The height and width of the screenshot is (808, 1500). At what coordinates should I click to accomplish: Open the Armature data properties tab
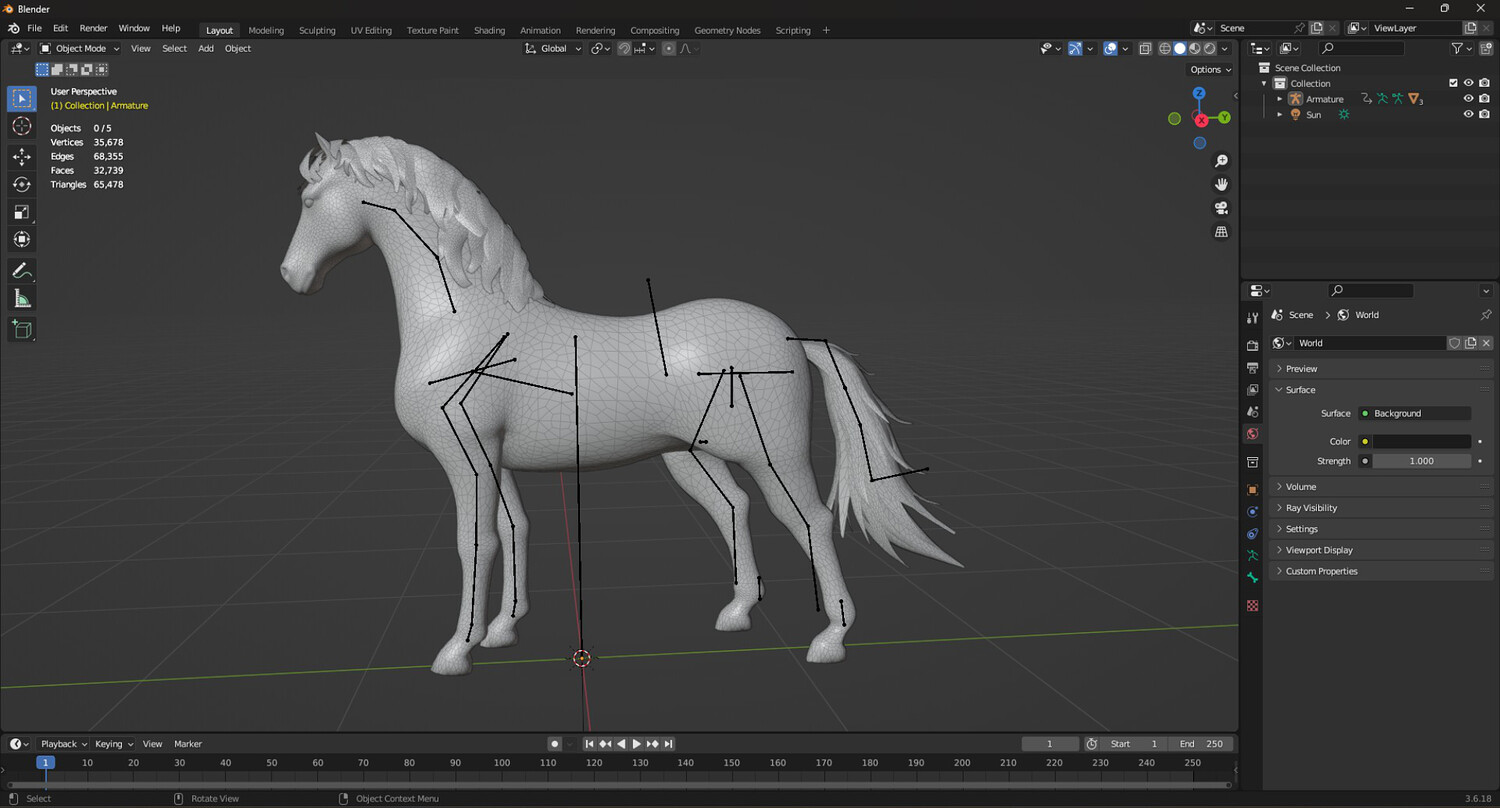[1253, 556]
